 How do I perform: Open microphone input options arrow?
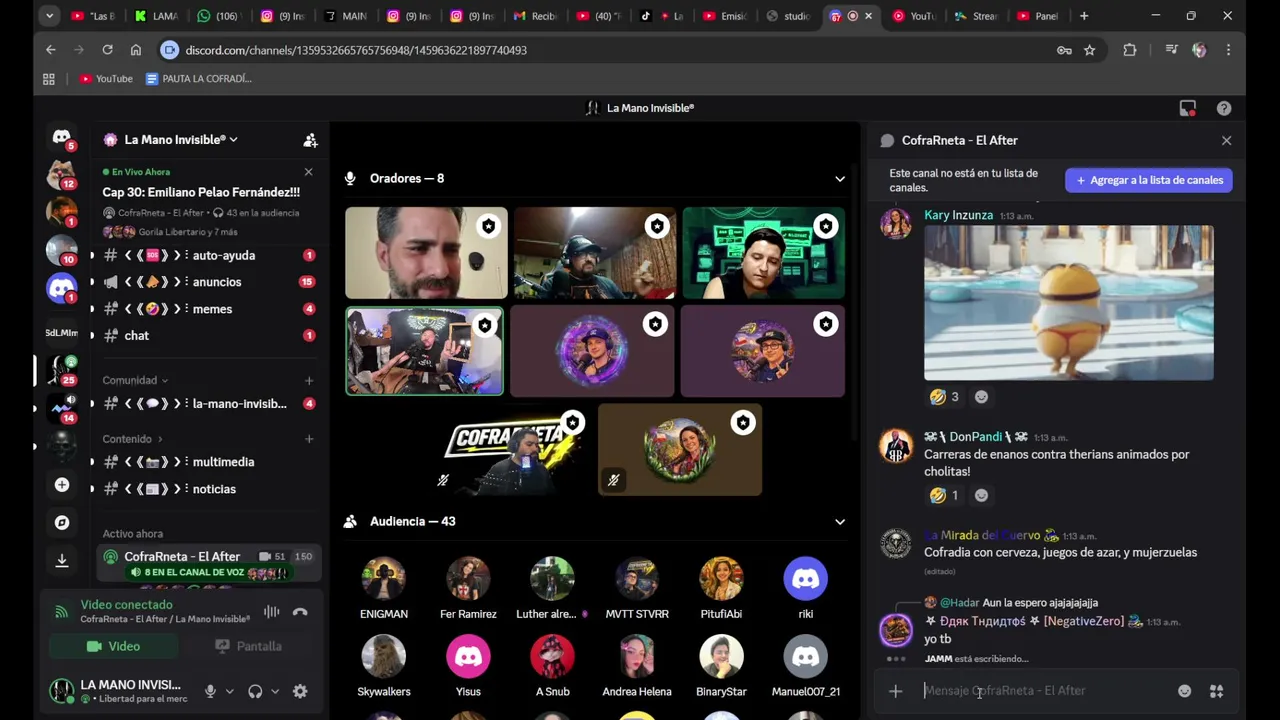click(229, 691)
